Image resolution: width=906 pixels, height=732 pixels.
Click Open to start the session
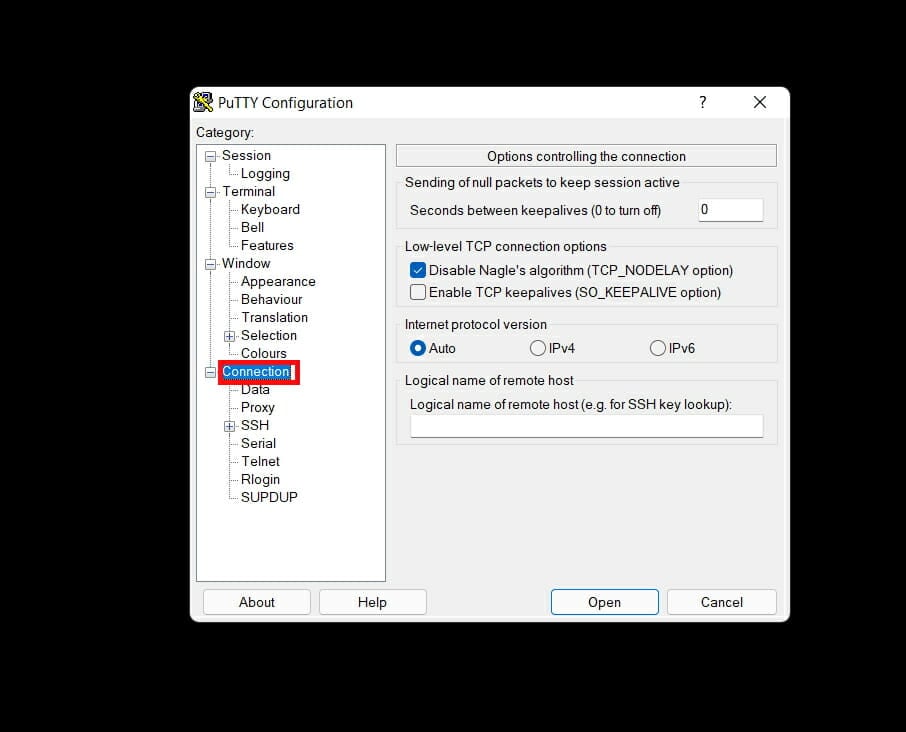(604, 602)
